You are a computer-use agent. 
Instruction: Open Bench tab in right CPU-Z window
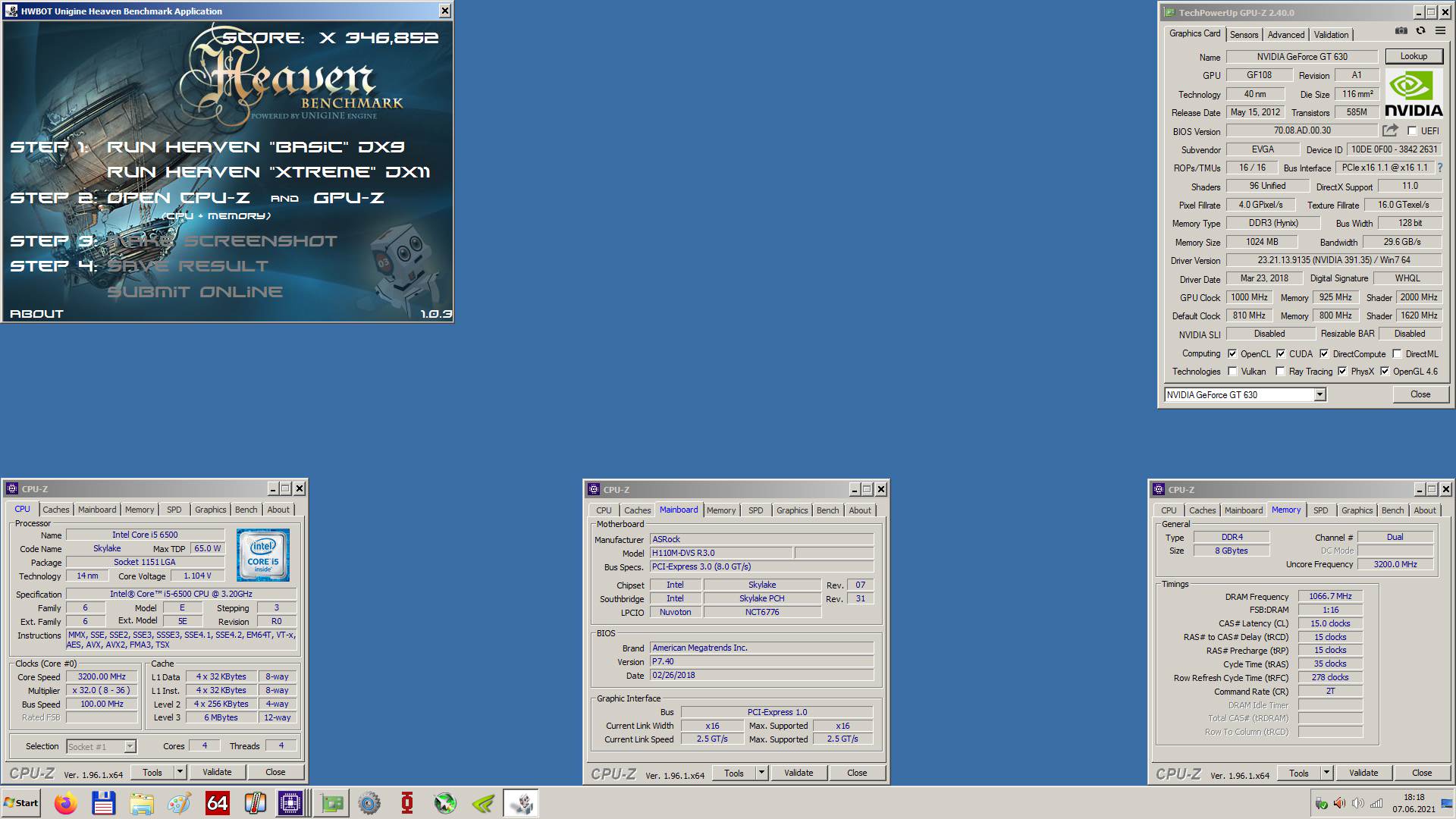(1392, 510)
